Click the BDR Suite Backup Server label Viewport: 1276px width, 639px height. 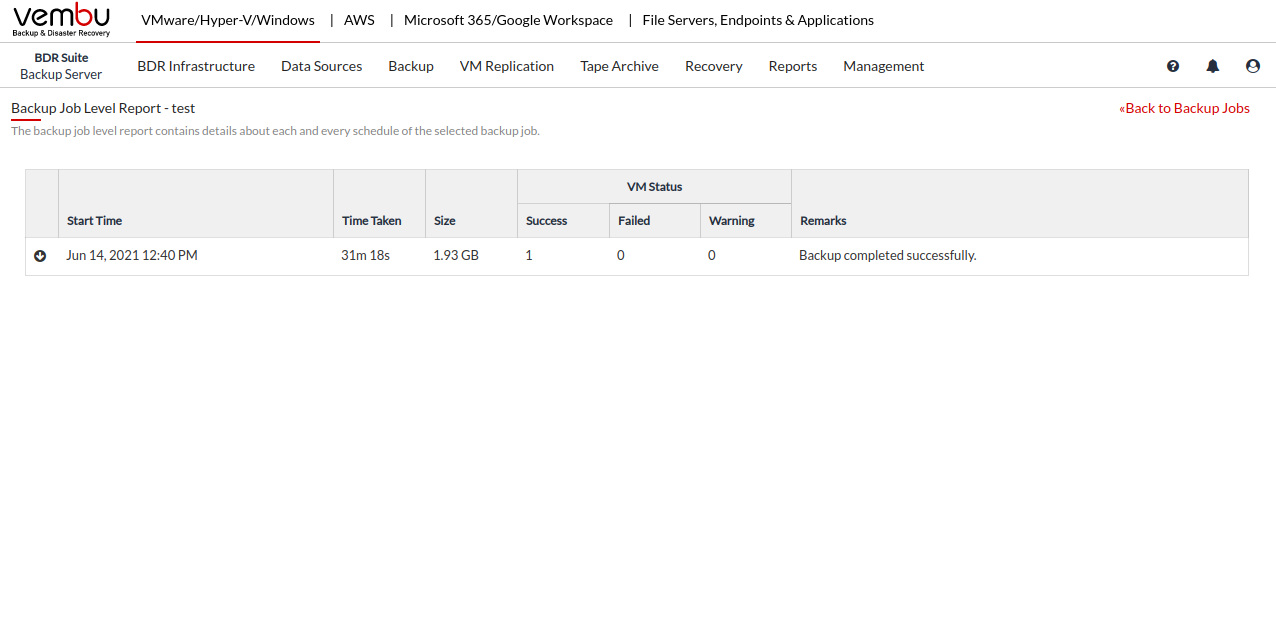61,66
